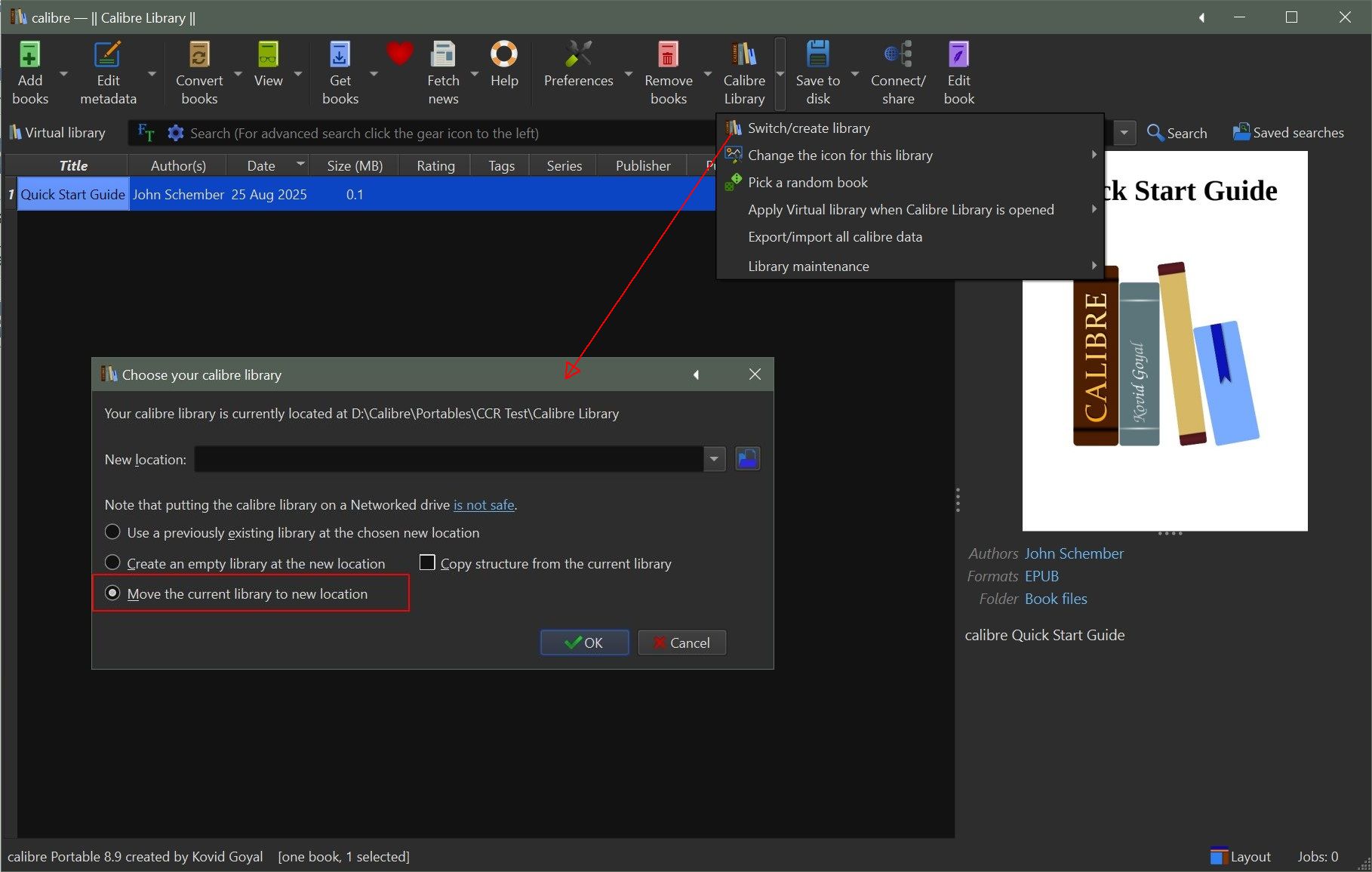
Task: Select 'Use a previously existing library' radio option
Action: point(112,532)
